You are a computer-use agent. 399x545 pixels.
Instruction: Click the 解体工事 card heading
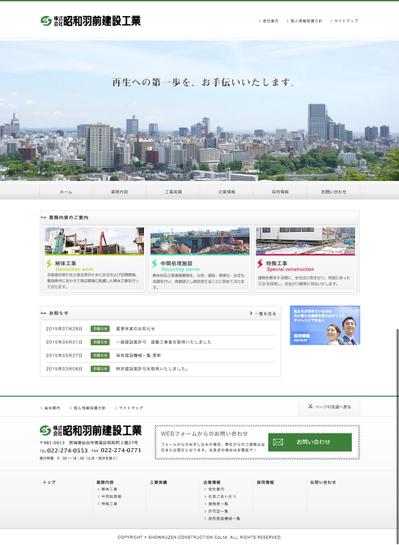pyautogui.click(x=66, y=263)
